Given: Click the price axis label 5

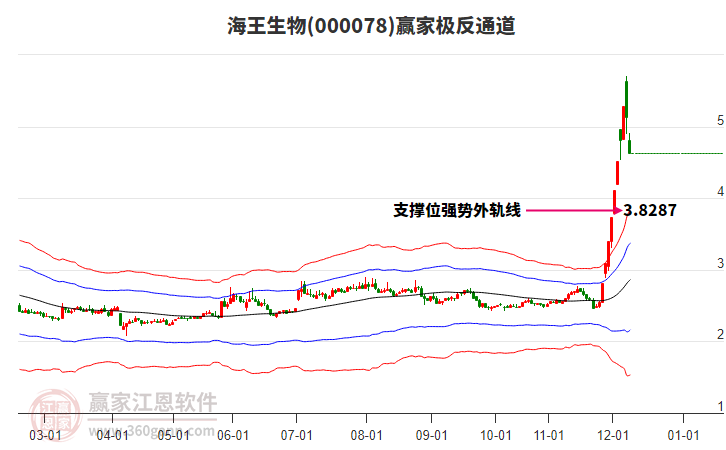Looking at the screenshot, I should point(720,121).
